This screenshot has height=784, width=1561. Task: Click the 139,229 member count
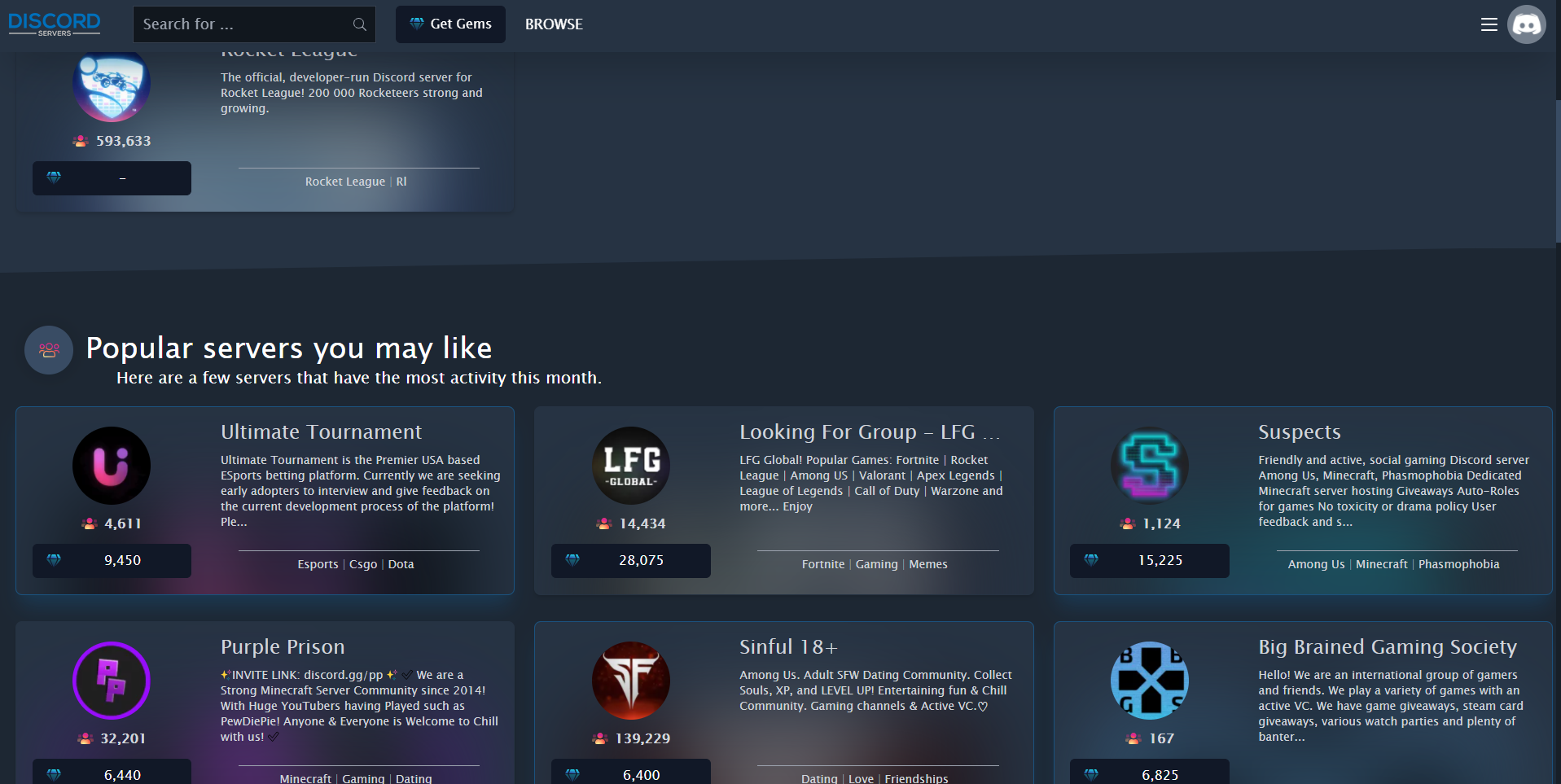tap(642, 738)
